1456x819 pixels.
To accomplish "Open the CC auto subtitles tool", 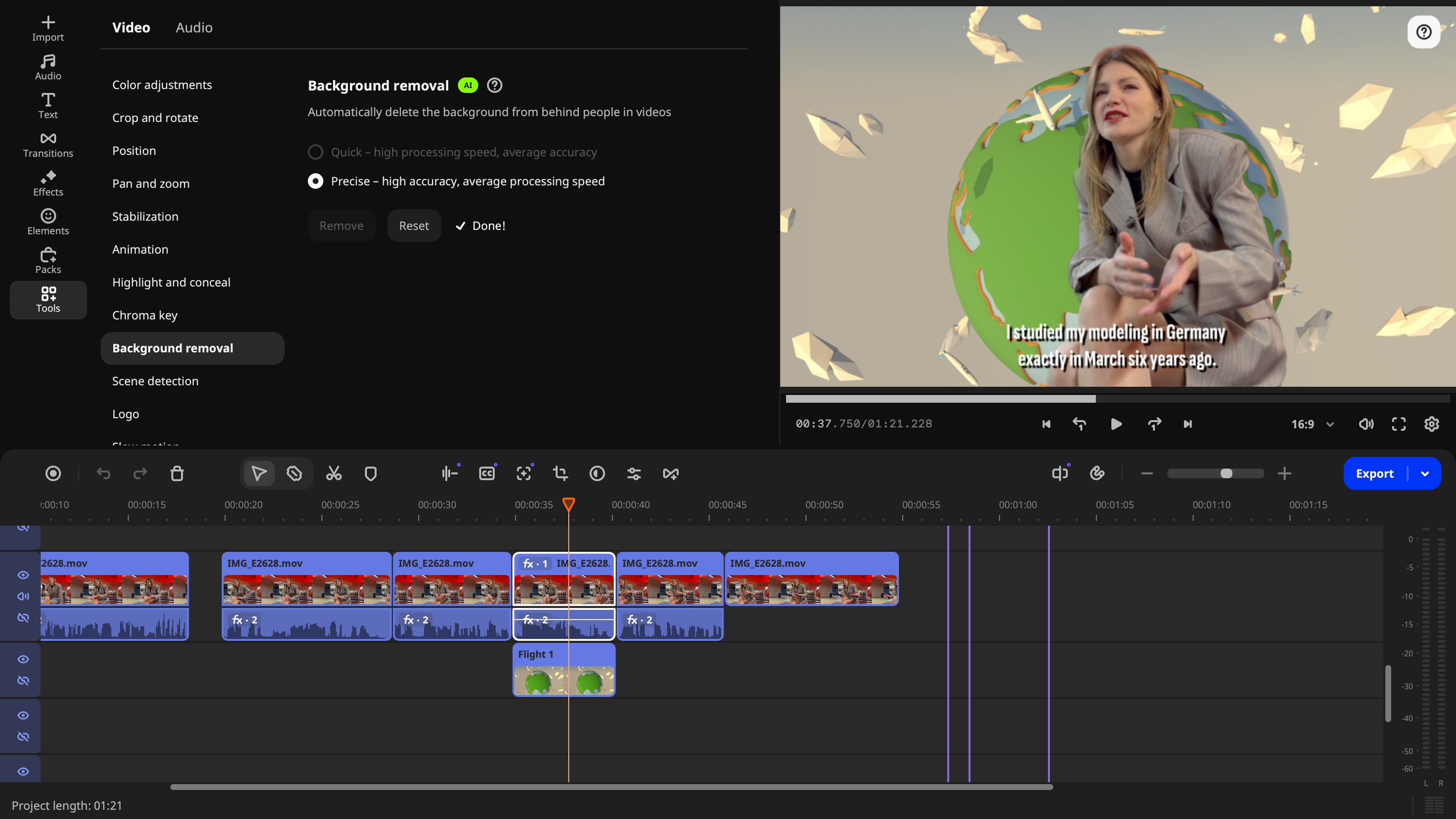I will click(x=486, y=473).
